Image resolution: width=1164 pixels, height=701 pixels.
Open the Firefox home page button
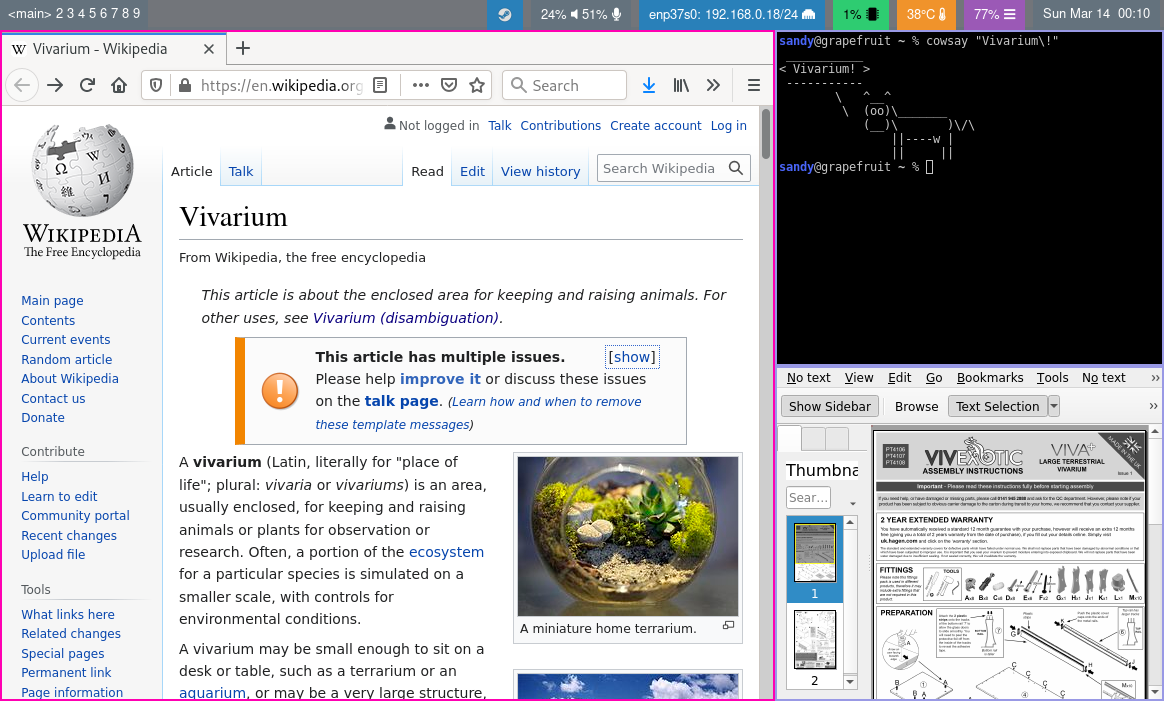pos(119,85)
